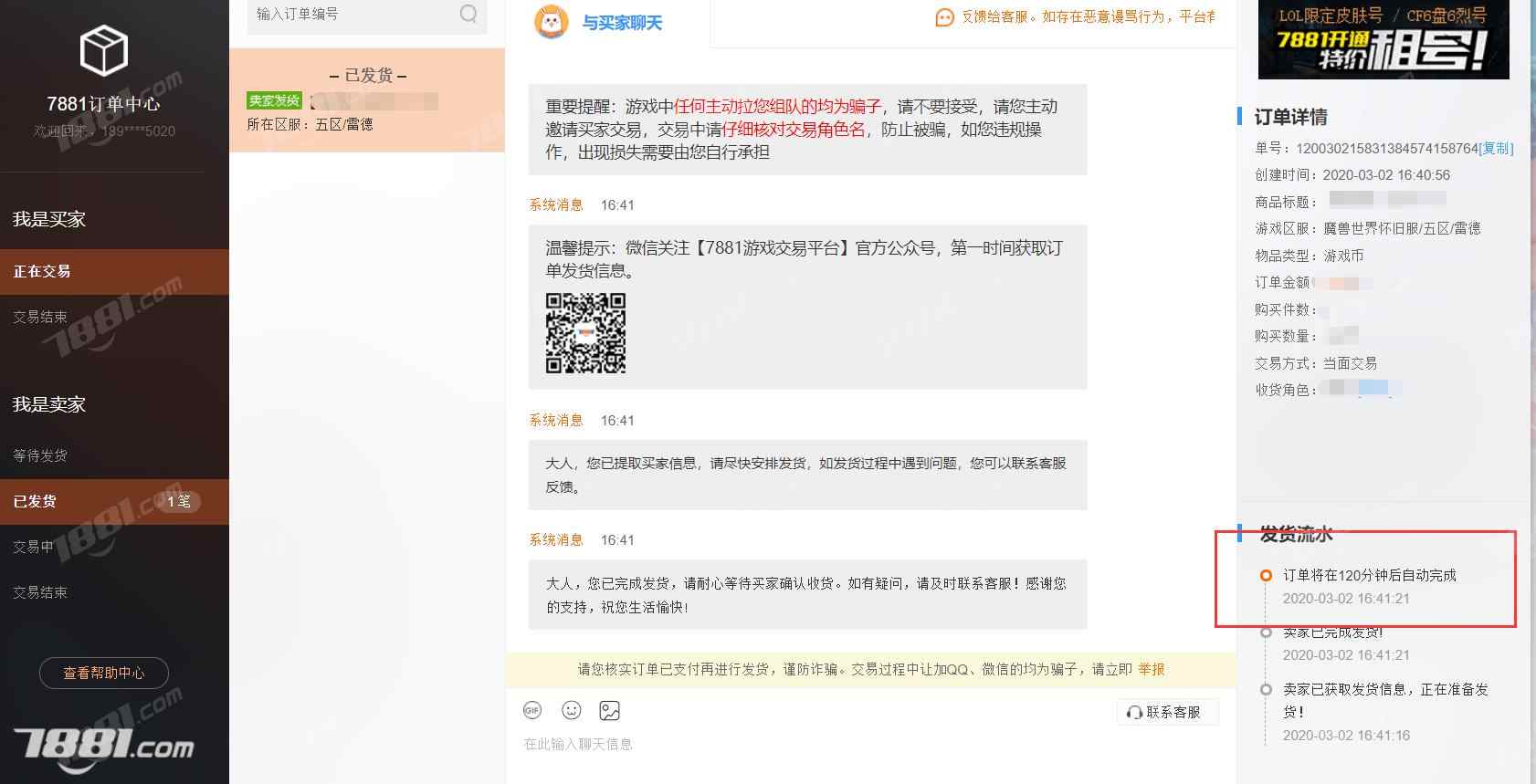Click the 魔兽世界怀旧服/五区/雷德 server text
This screenshot has height=784, width=1536.
pos(1402,228)
